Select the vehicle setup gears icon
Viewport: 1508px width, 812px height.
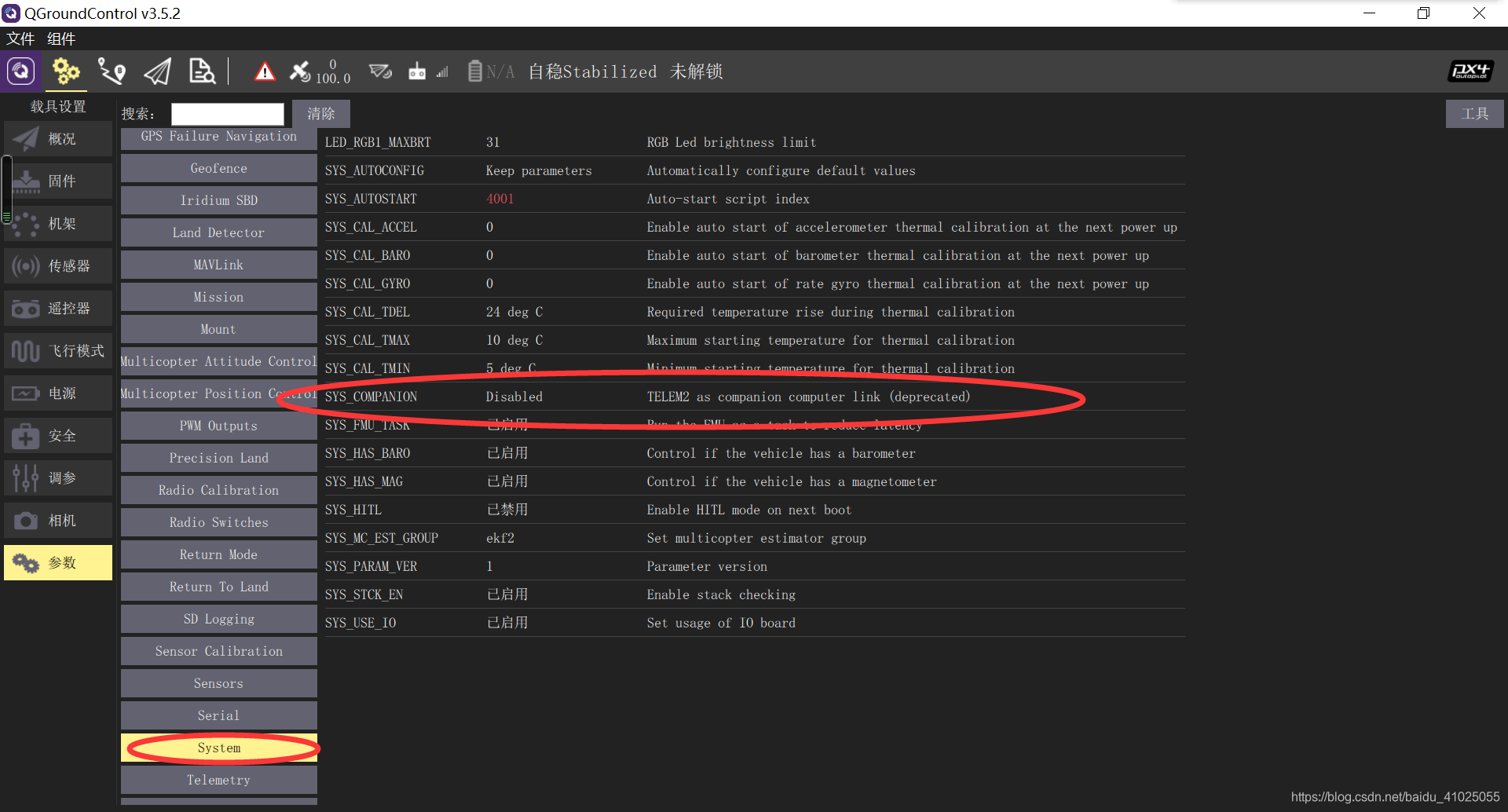coord(66,71)
